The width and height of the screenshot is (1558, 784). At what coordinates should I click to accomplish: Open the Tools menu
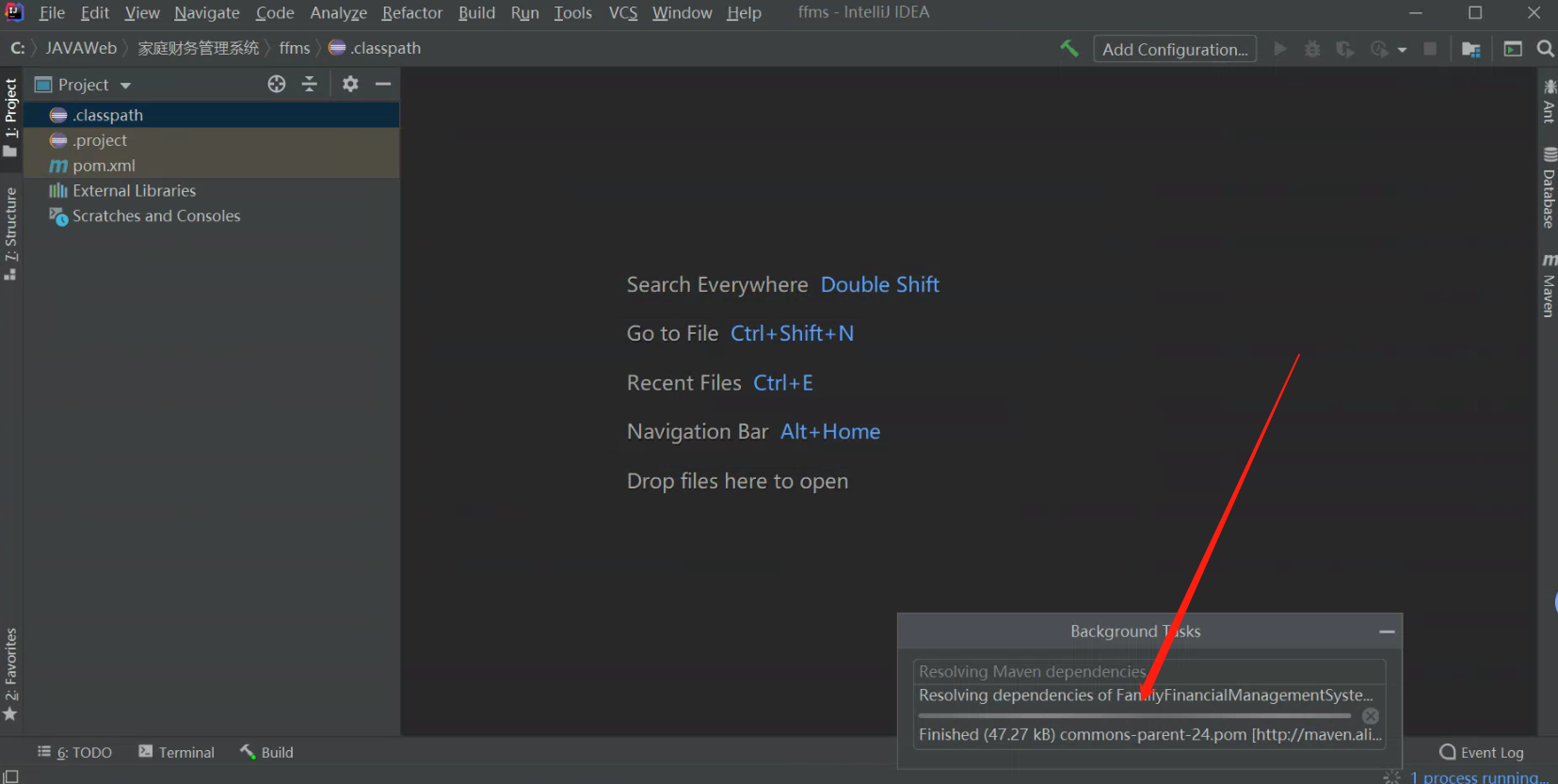pos(573,13)
